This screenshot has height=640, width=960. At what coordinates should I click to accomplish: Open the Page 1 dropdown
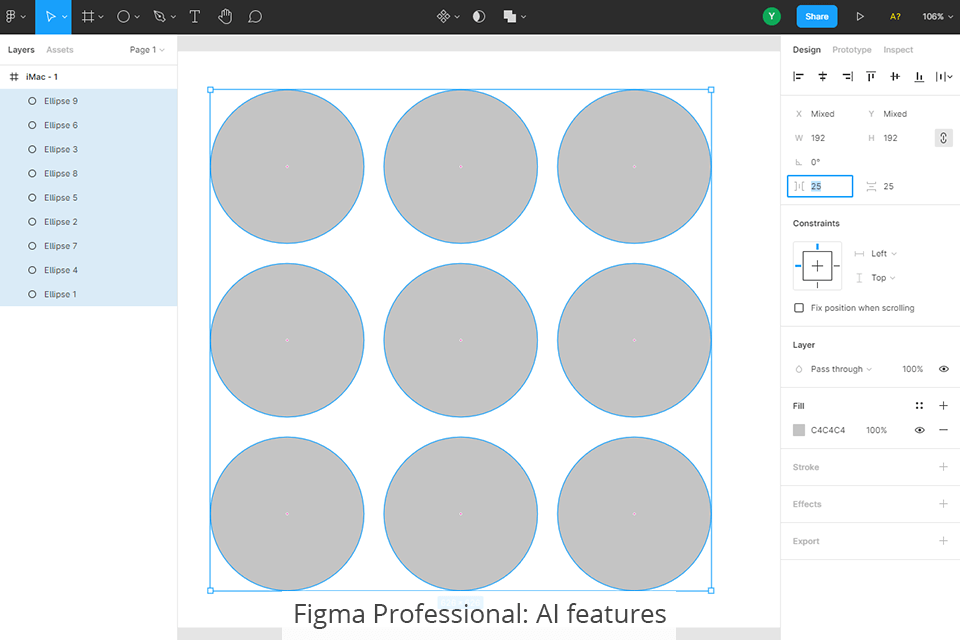click(147, 50)
